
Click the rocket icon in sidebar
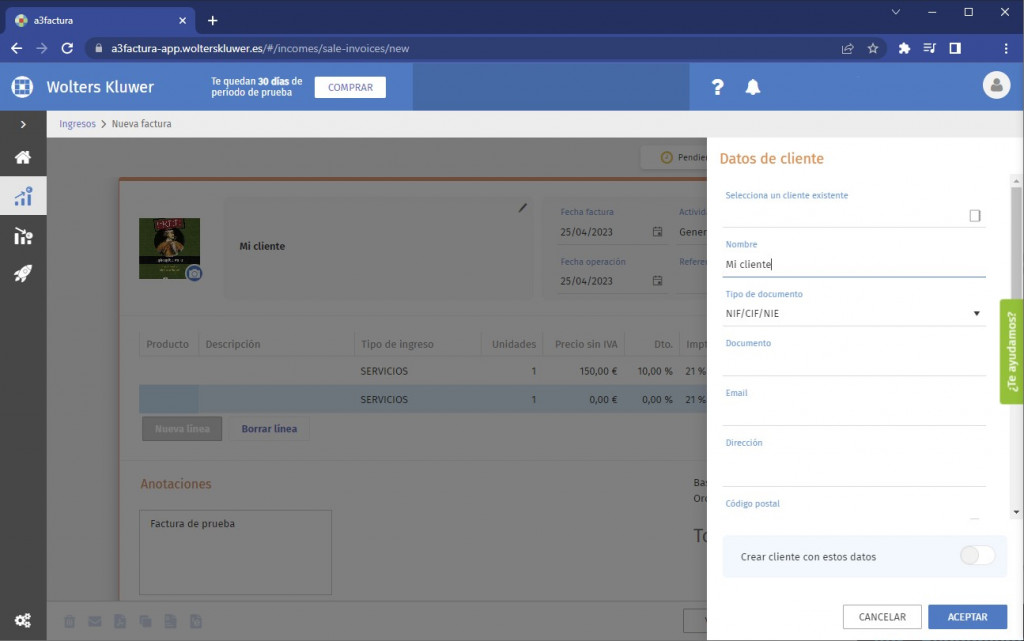click(x=22, y=274)
